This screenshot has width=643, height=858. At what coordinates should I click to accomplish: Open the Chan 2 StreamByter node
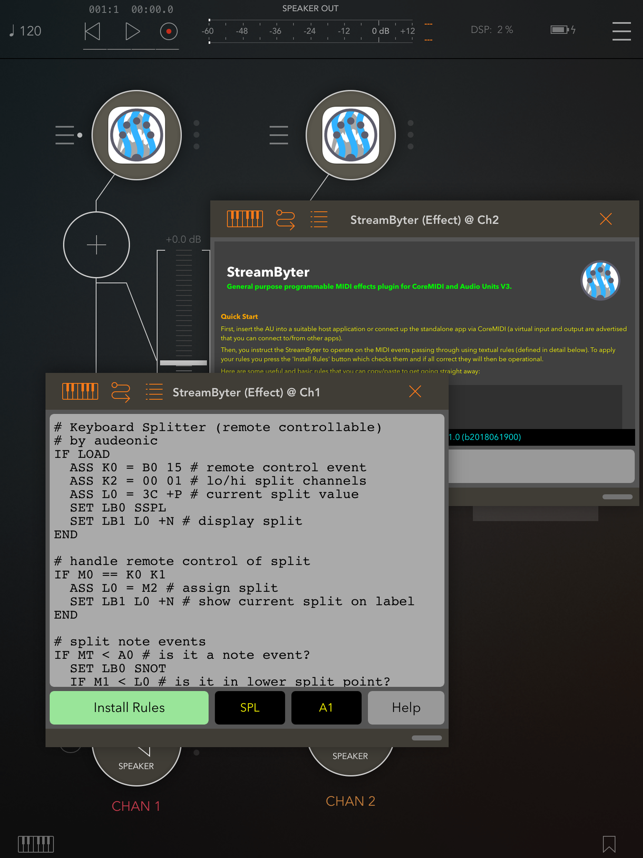pyautogui.click(x=351, y=135)
